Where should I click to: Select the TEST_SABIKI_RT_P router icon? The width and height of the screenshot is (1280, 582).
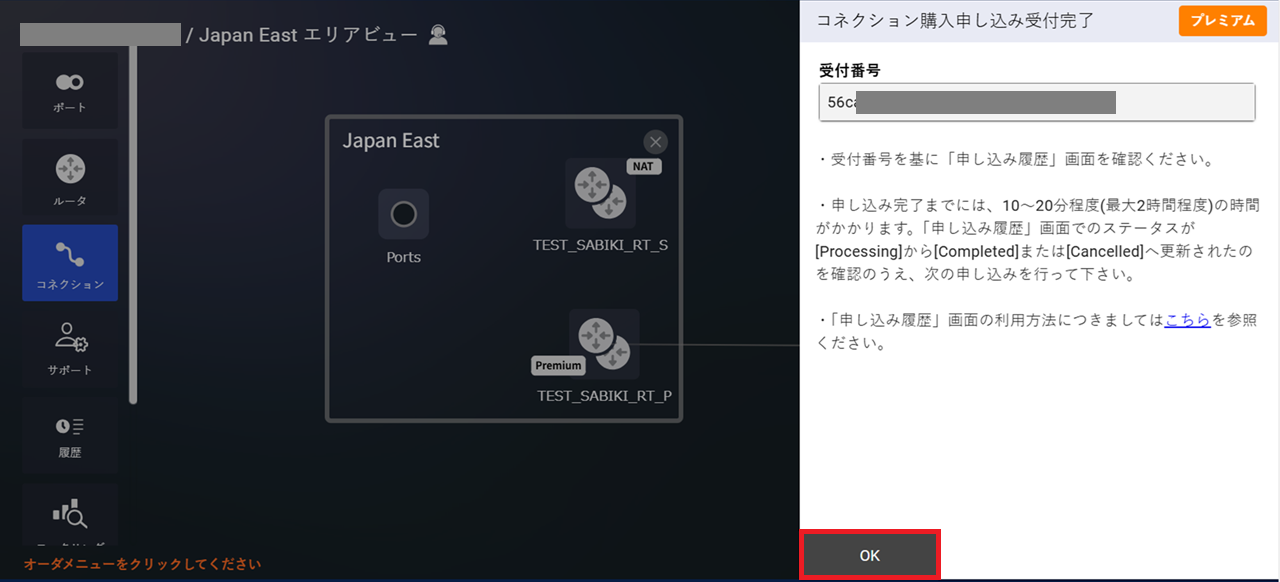coord(604,343)
